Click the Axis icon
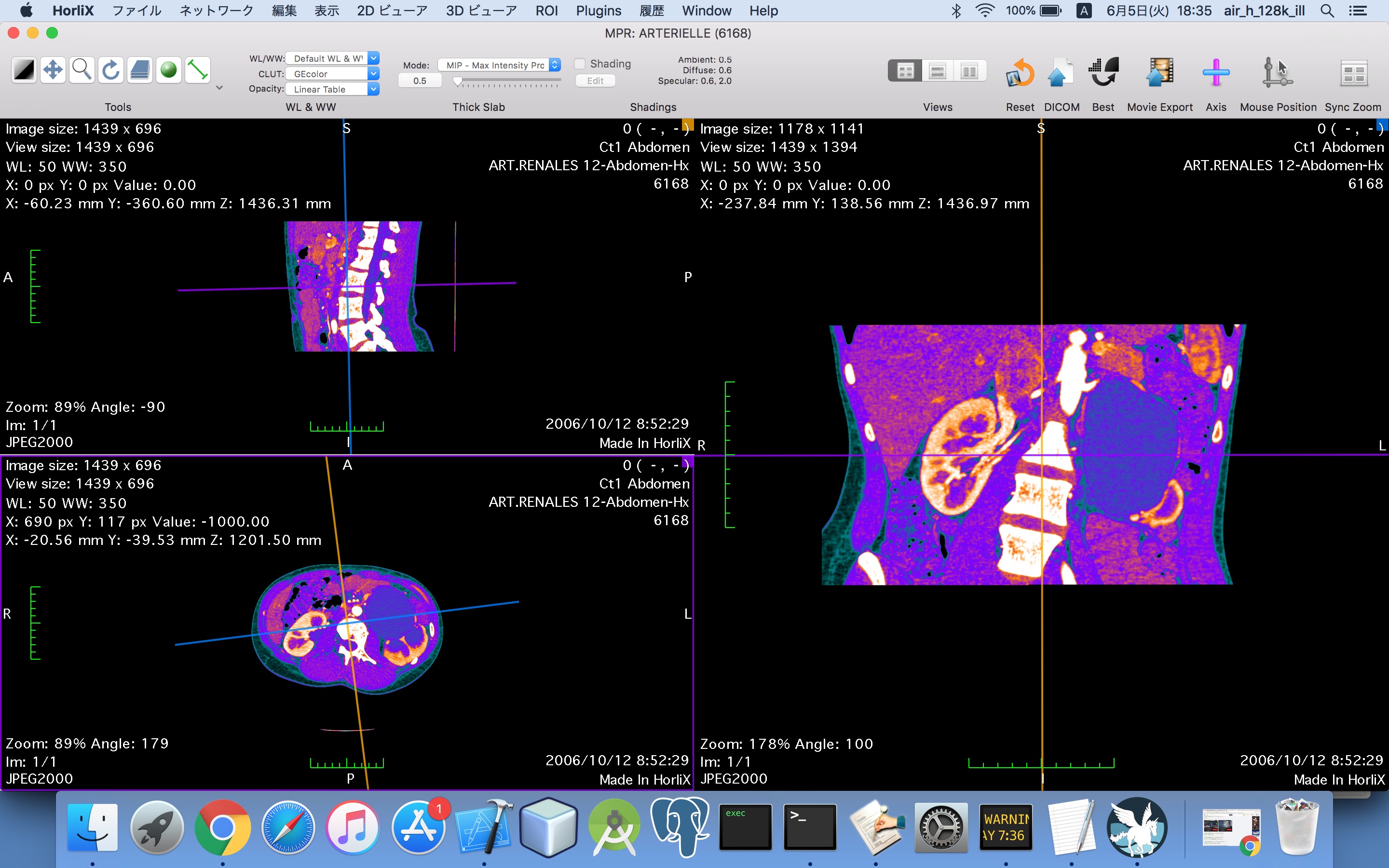1389x868 pixels. (x=1216, y=72)
